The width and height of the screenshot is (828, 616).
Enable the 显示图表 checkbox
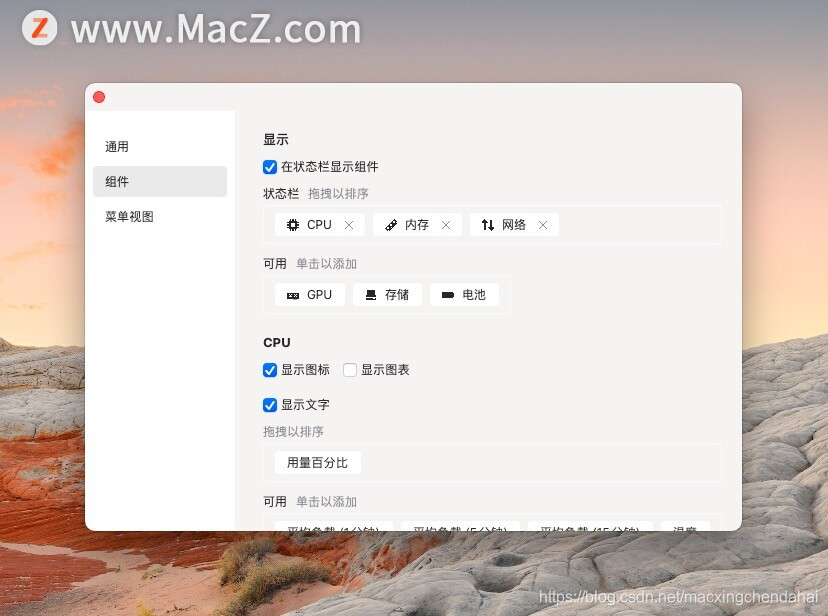(350, 370)
